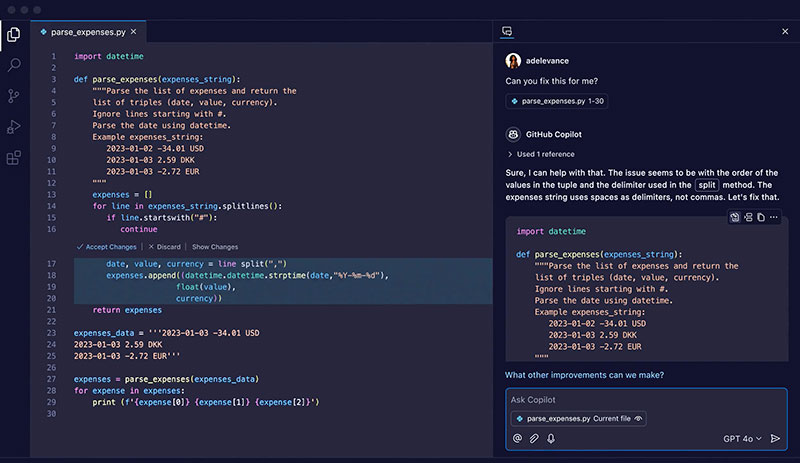Click Discard to reject the changes
This screenshot has height=463, width=800.
click(x=168, y=246)
